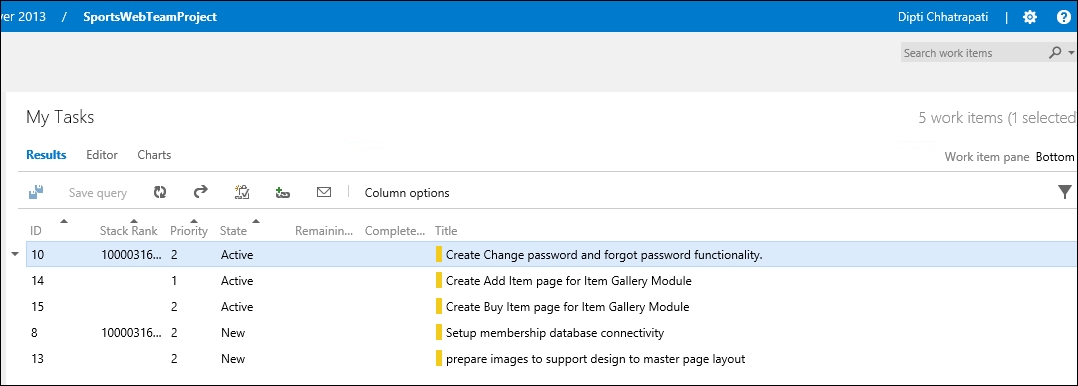
Task: Click the Active state of item 14
Action: [237, 281]
